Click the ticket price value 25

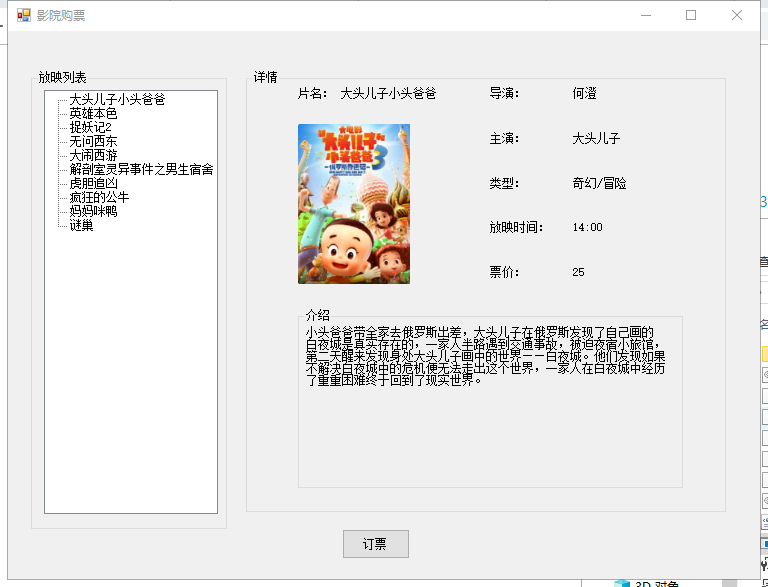pyautogui.click(x=578, y=272)
